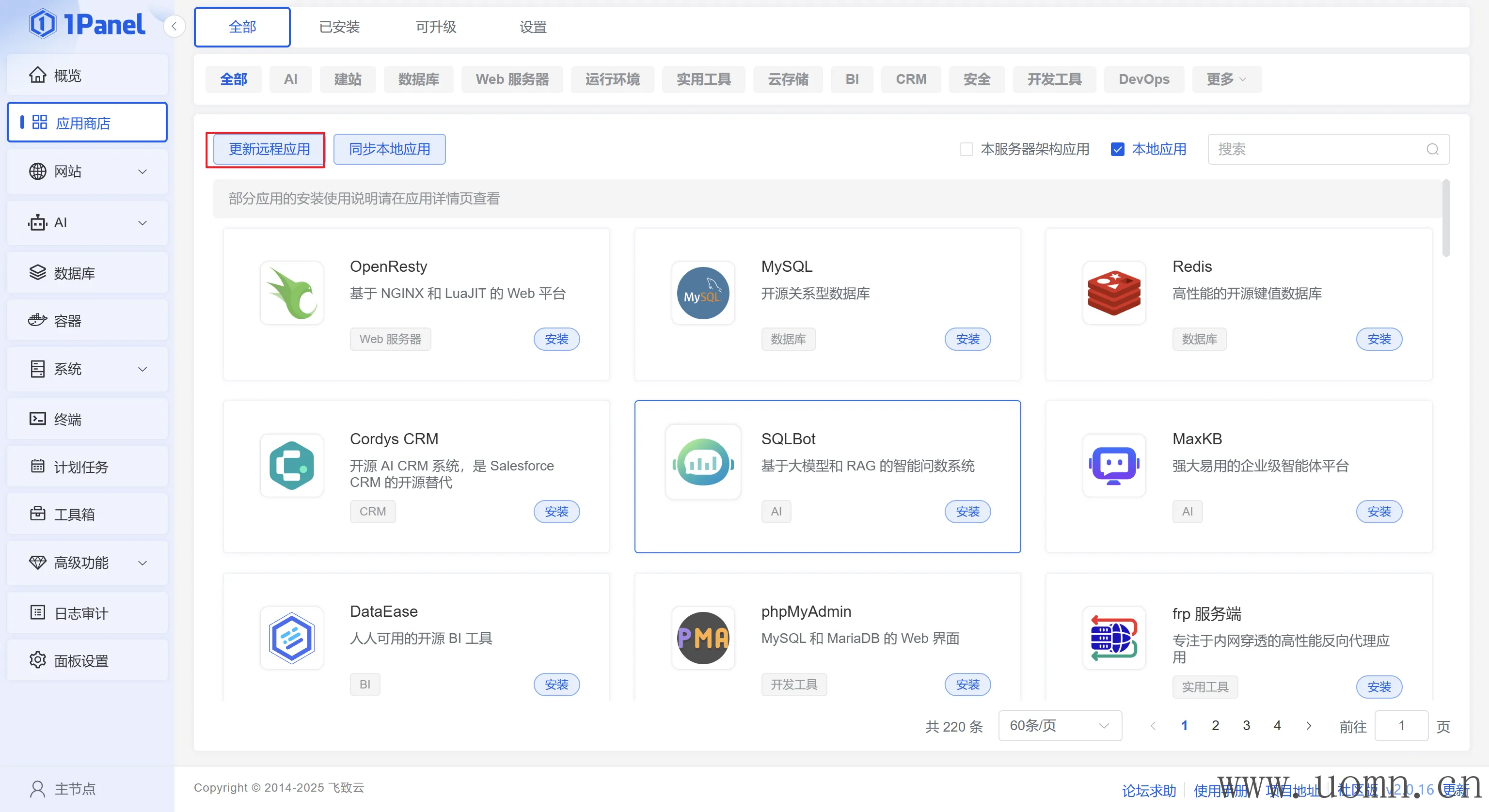Open the 终端 terminal sidebar item
The height and width of the screenshot is (812, 1489).
pyautogui.click(x=67, y=419)
